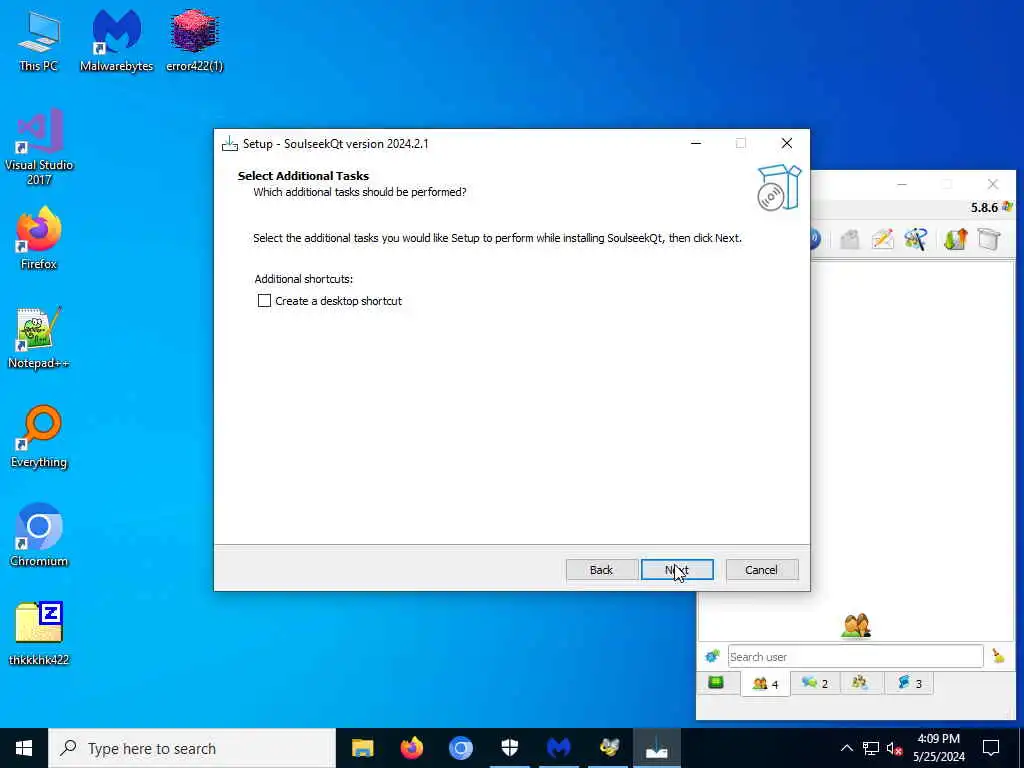
Task: Click the muted volume icon in tray
Action: [x=894, y=748]
